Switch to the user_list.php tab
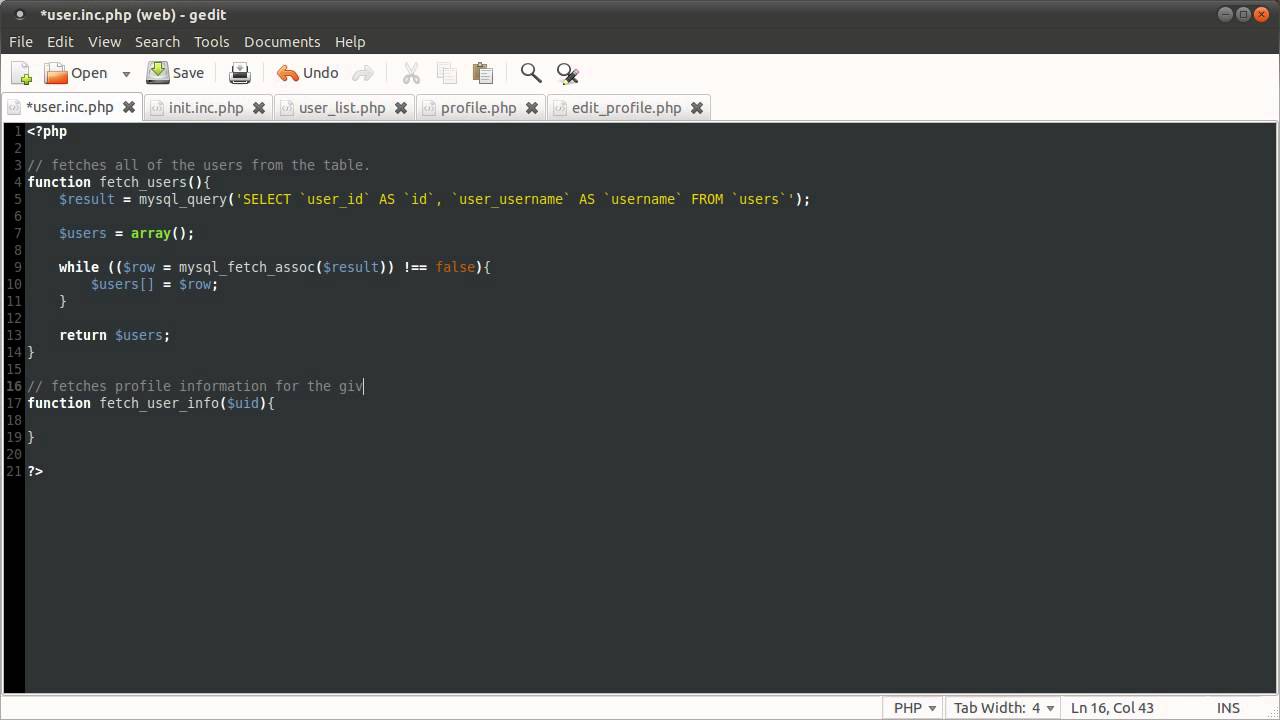The image size is (1280, 720). (342, 108)
